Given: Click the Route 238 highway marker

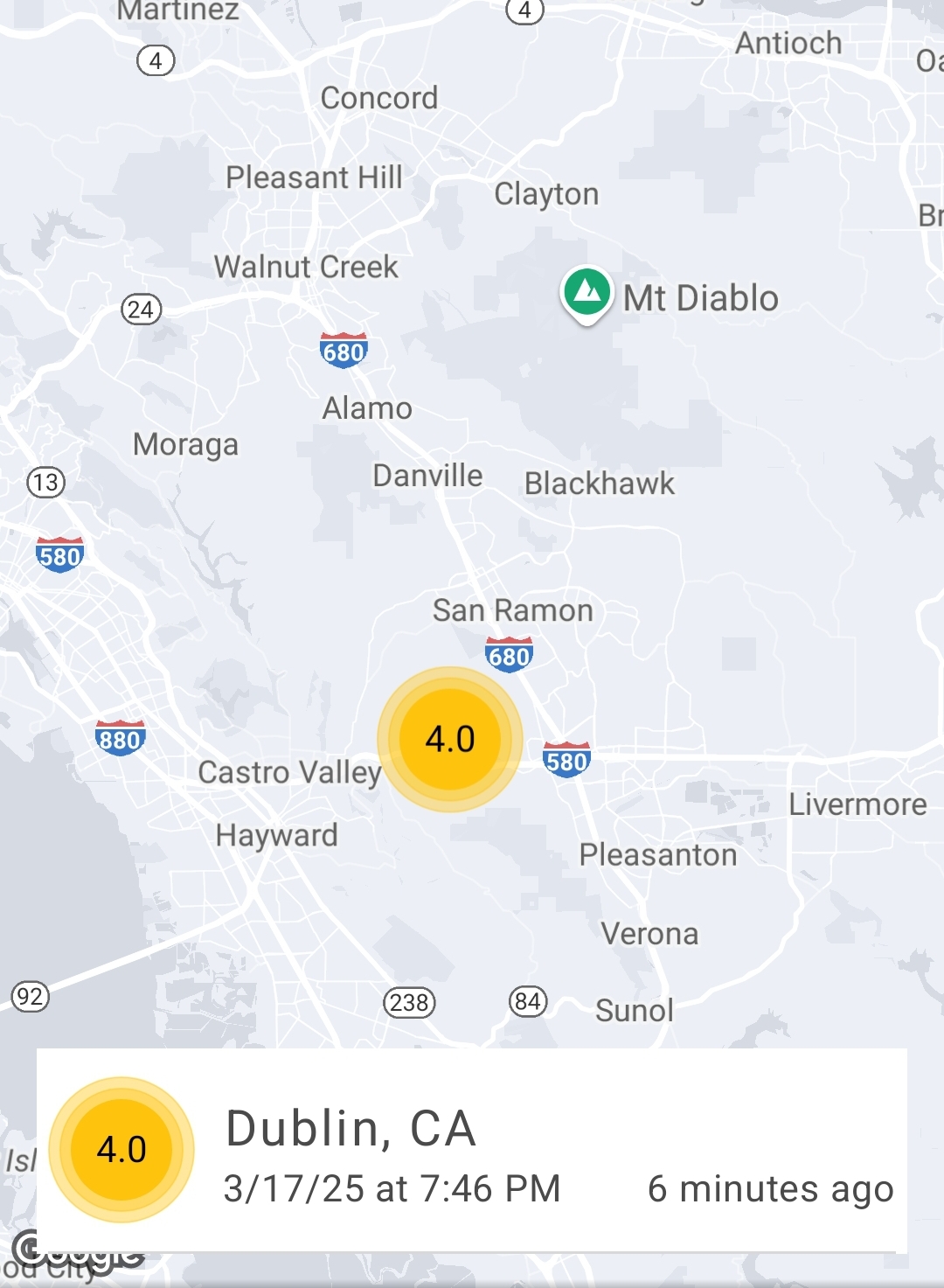Looking at the screenshot, I should (409, 1002).
